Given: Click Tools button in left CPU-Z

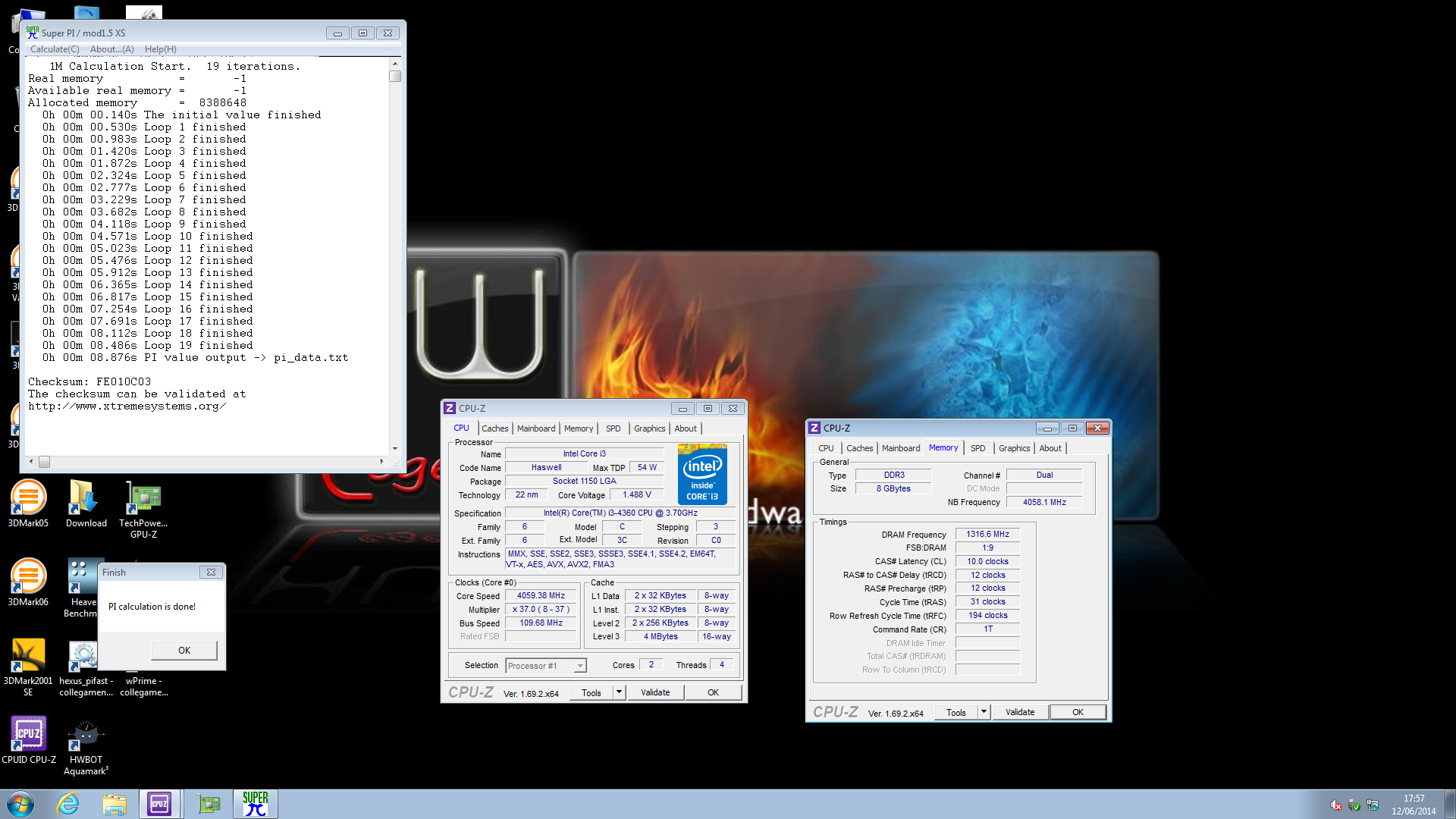Looking at the screenshot, I should (591, 692).
